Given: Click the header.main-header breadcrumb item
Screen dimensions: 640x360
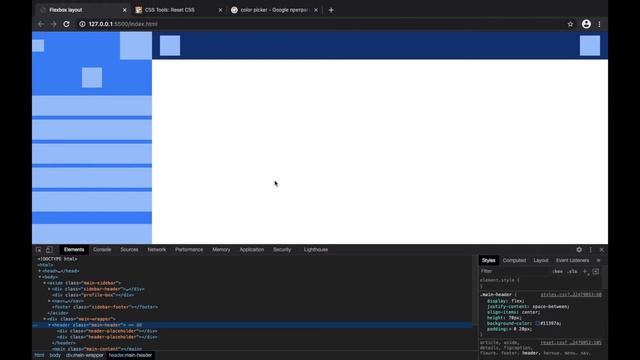Looking at the screenshot, I should point(130,356).
